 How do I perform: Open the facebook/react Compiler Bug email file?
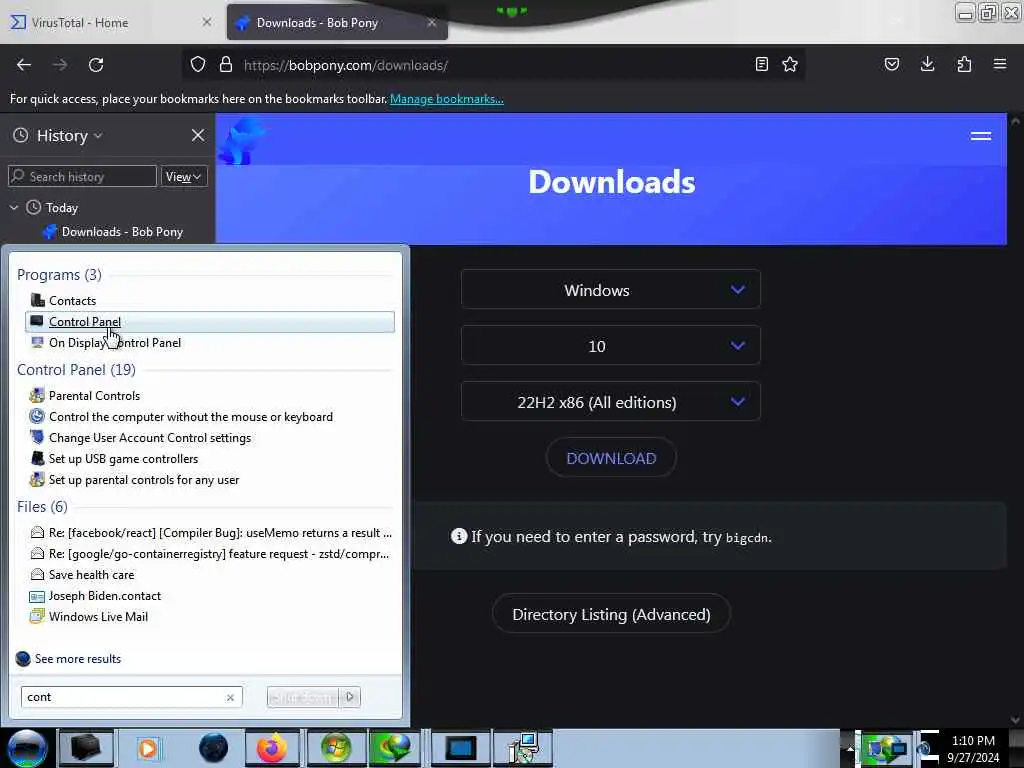(211, 533)
